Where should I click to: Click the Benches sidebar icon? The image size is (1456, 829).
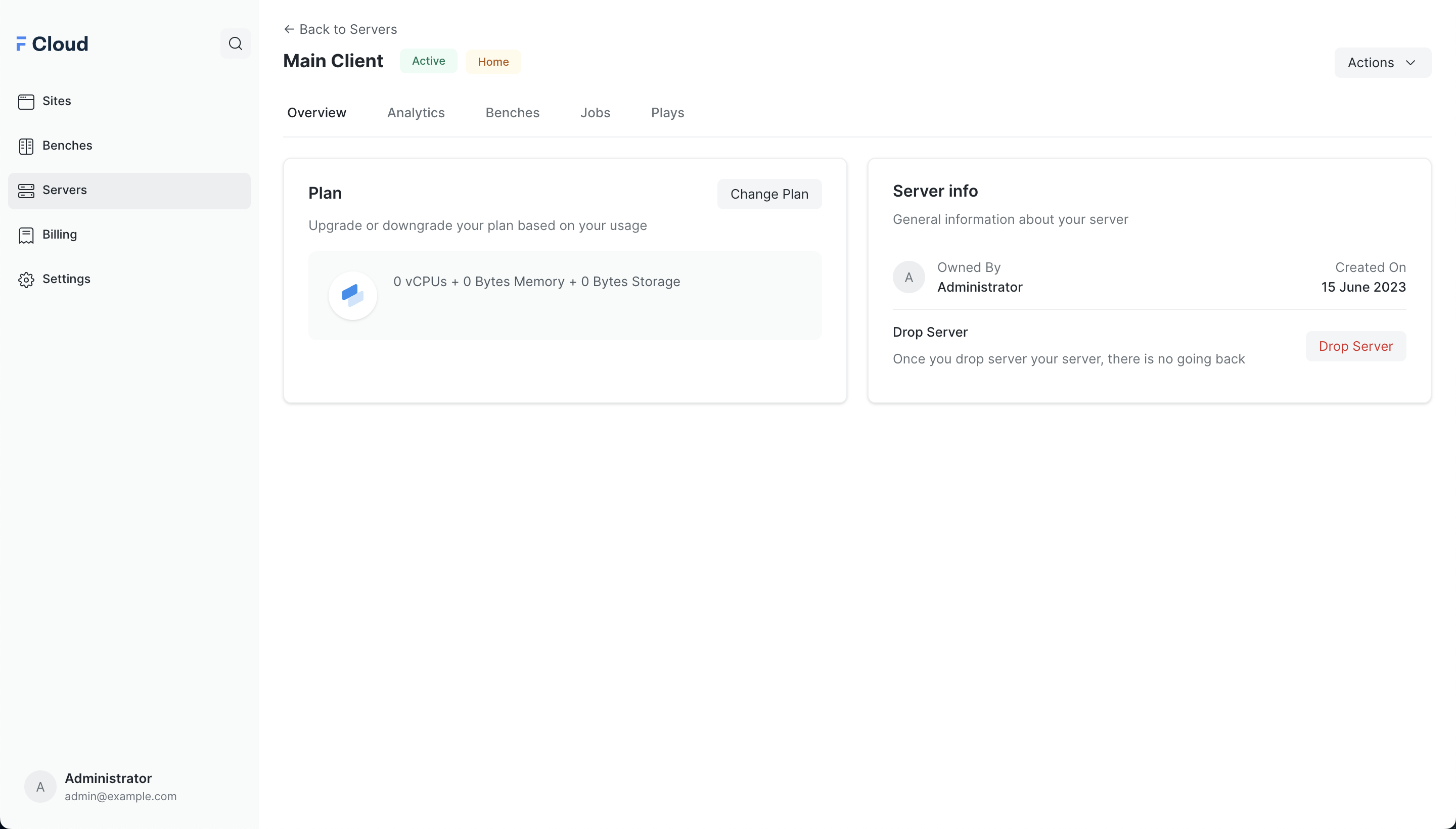pyautogui.click(x=26, y=145)
